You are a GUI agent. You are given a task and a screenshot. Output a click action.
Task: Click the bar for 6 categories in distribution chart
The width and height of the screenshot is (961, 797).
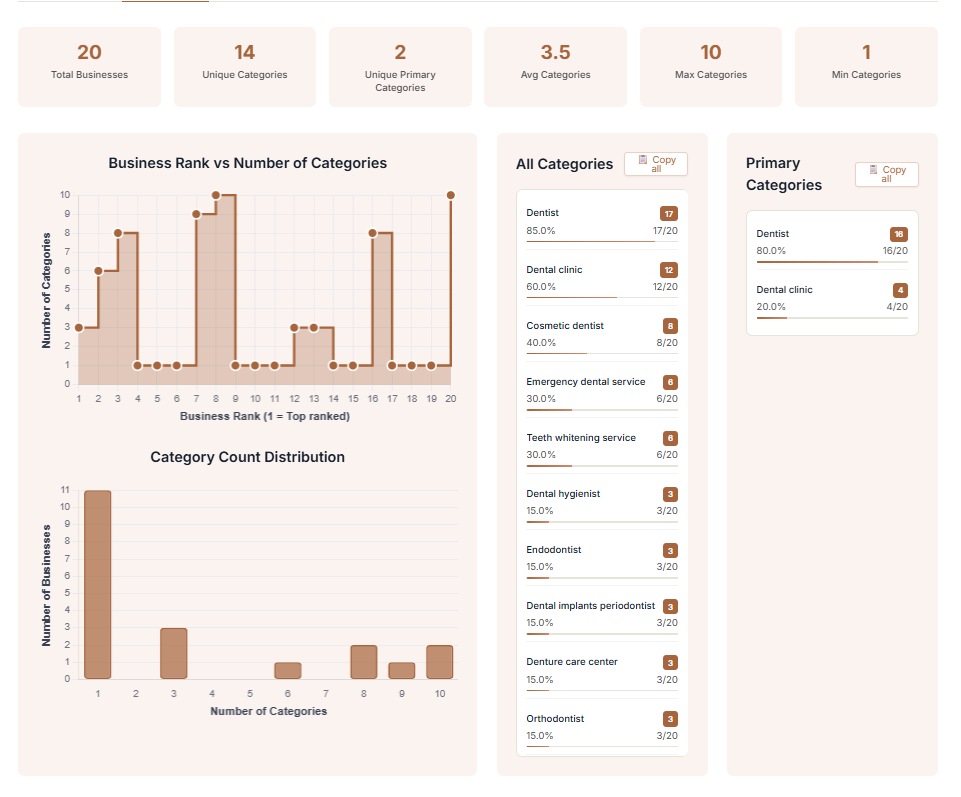[x=288, y=670]
